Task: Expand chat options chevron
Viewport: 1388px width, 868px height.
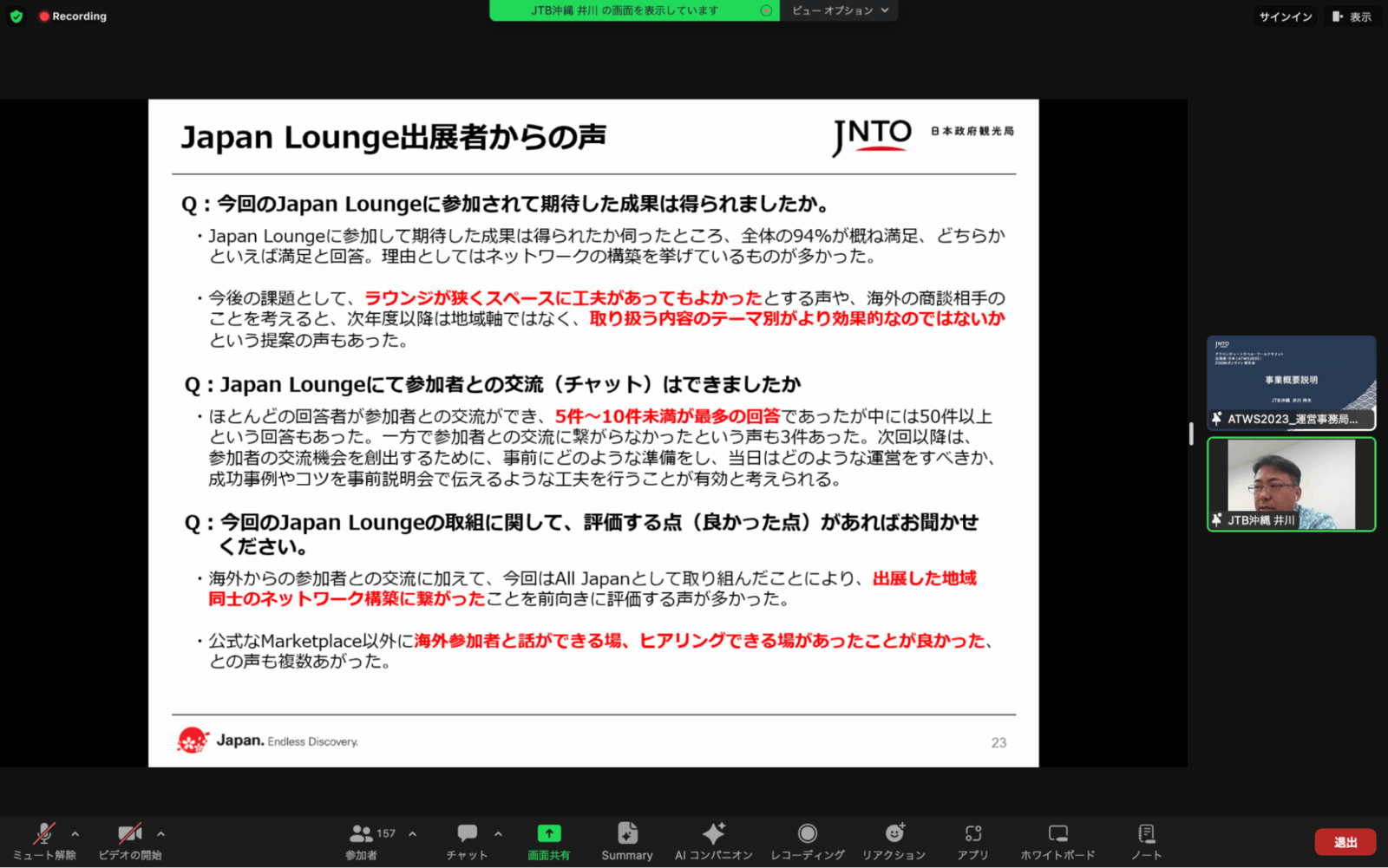Action: click(x=498, y=834)
